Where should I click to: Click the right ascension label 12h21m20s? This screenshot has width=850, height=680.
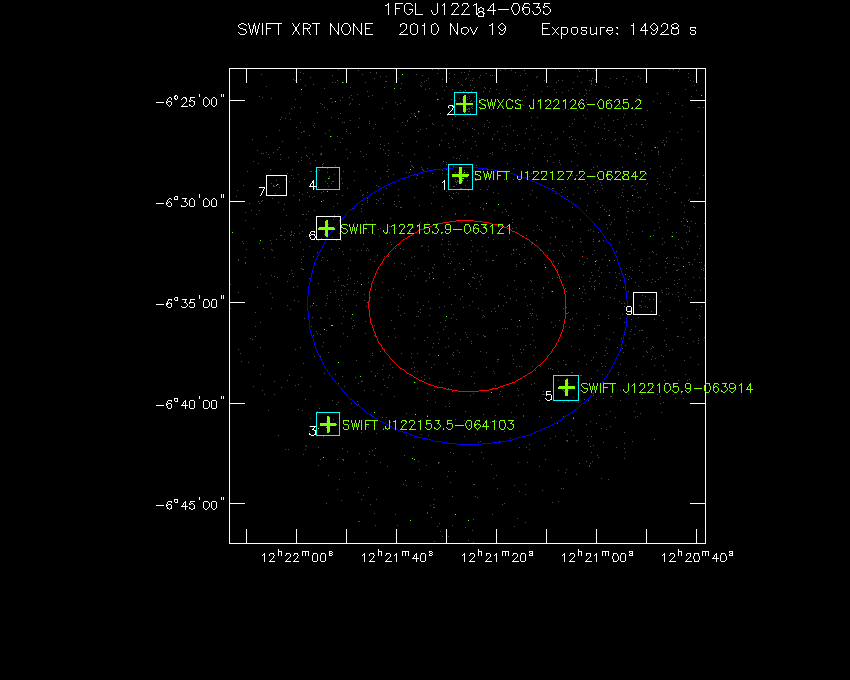coord(497,557)
